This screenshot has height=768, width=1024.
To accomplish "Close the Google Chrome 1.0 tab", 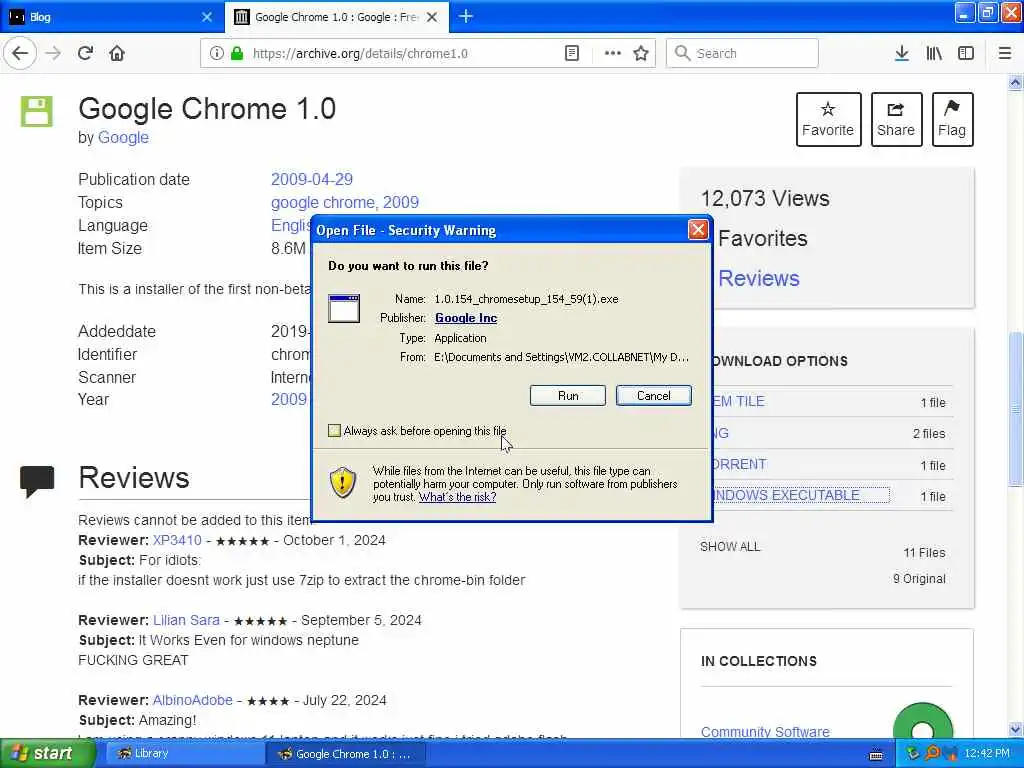I will pyautogui.click(x=432, y=17).
